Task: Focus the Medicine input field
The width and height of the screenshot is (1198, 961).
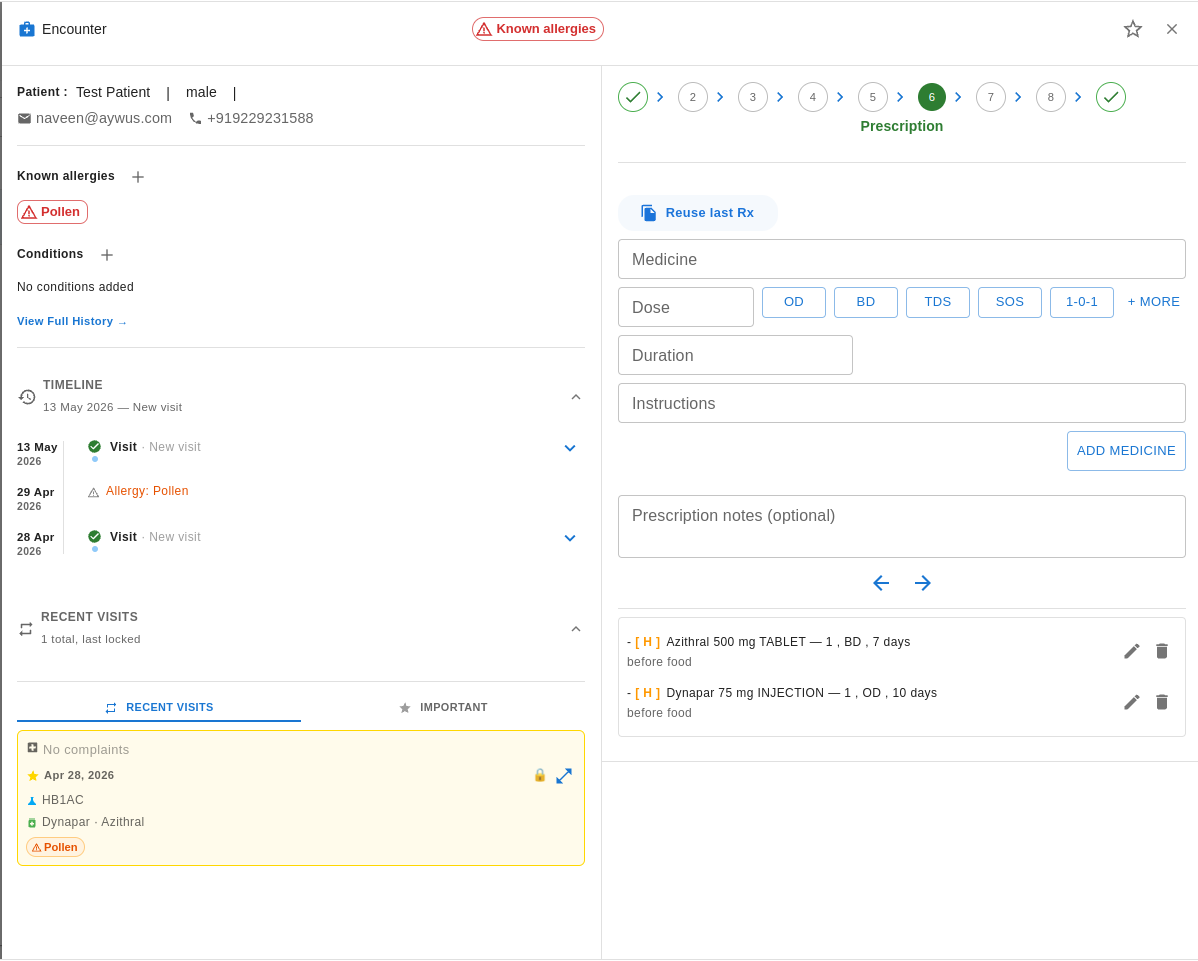Action: [902, 259]
